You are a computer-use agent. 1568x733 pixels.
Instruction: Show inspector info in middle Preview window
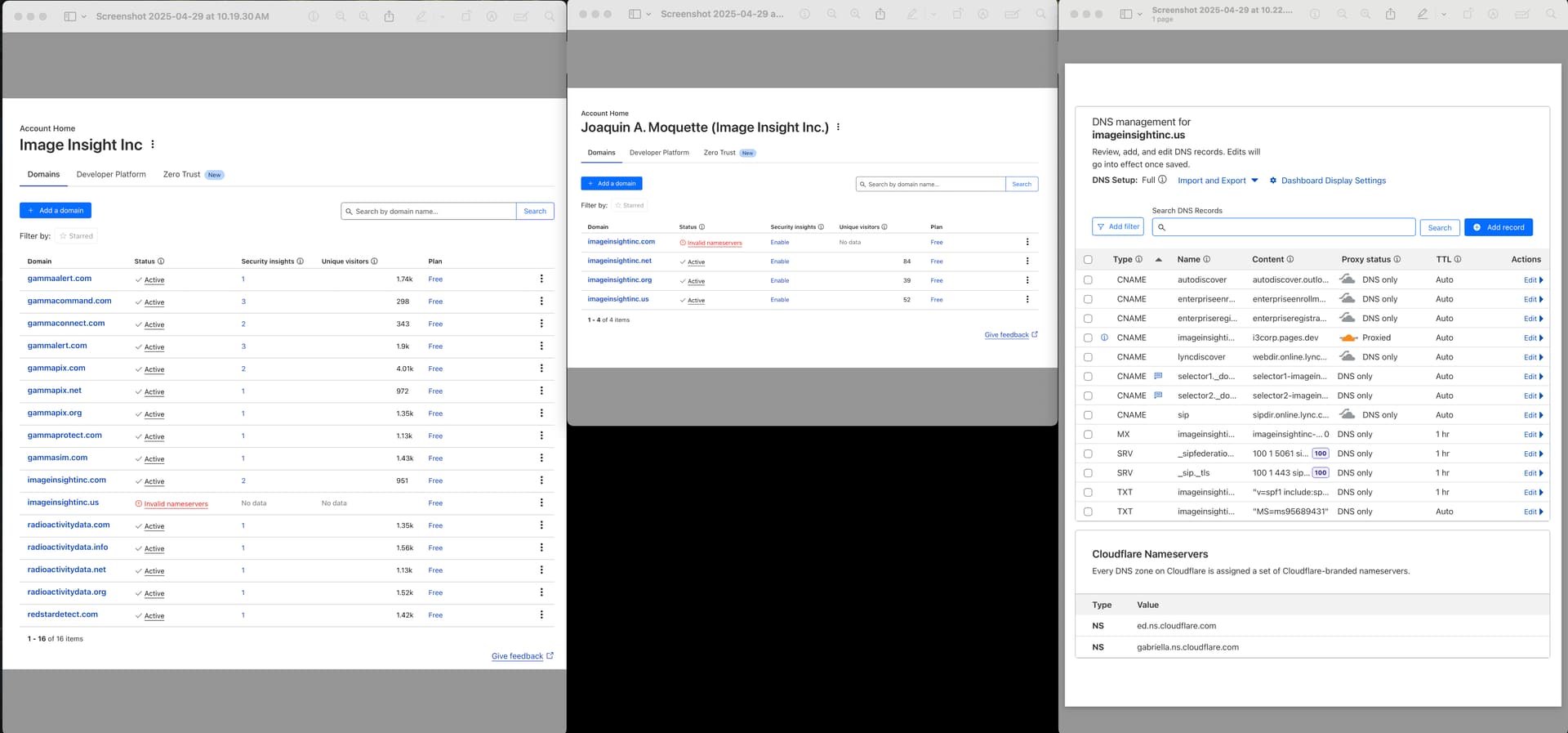coord(804,14)
